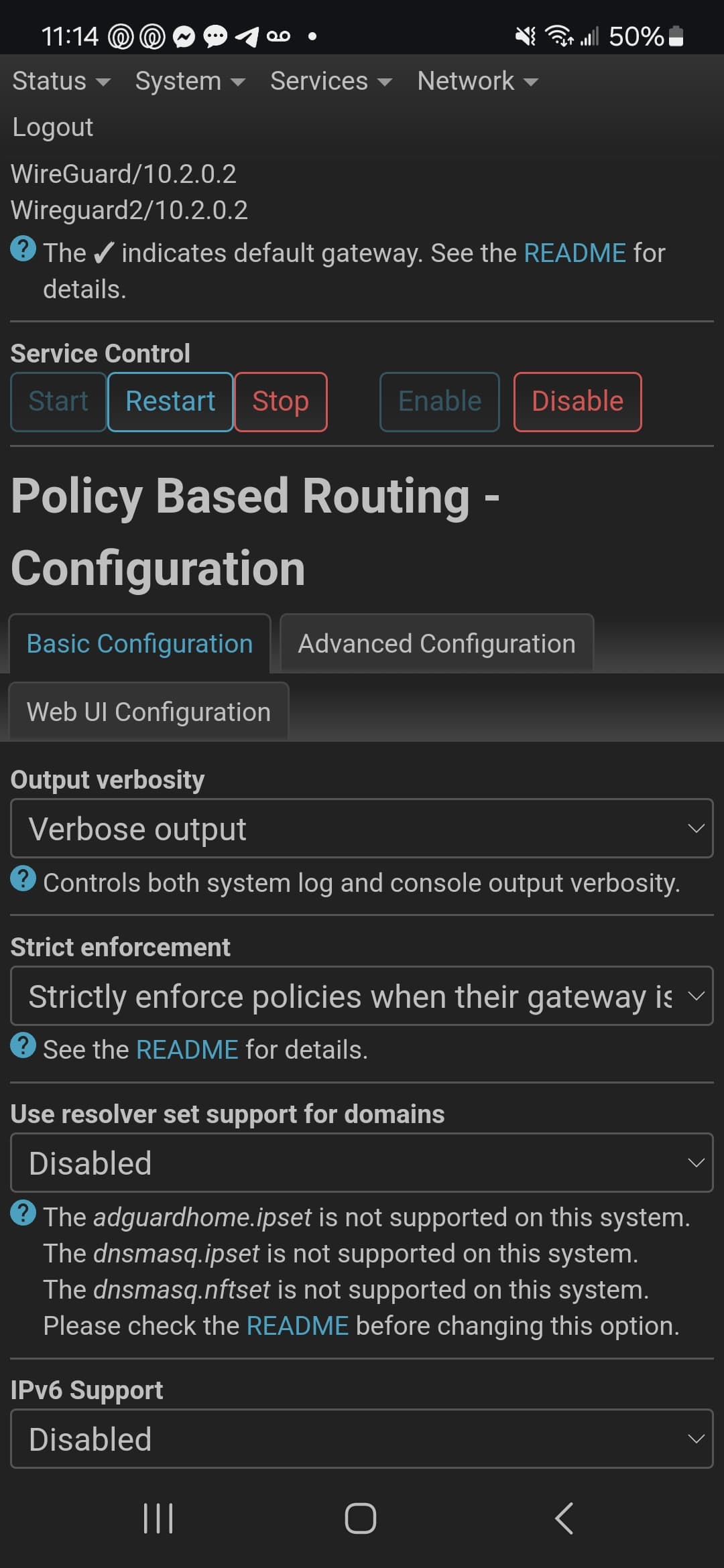This screenshot has height=1568, width=724.
Task: Stop the policy routing service
Action: tap(281, 401)
